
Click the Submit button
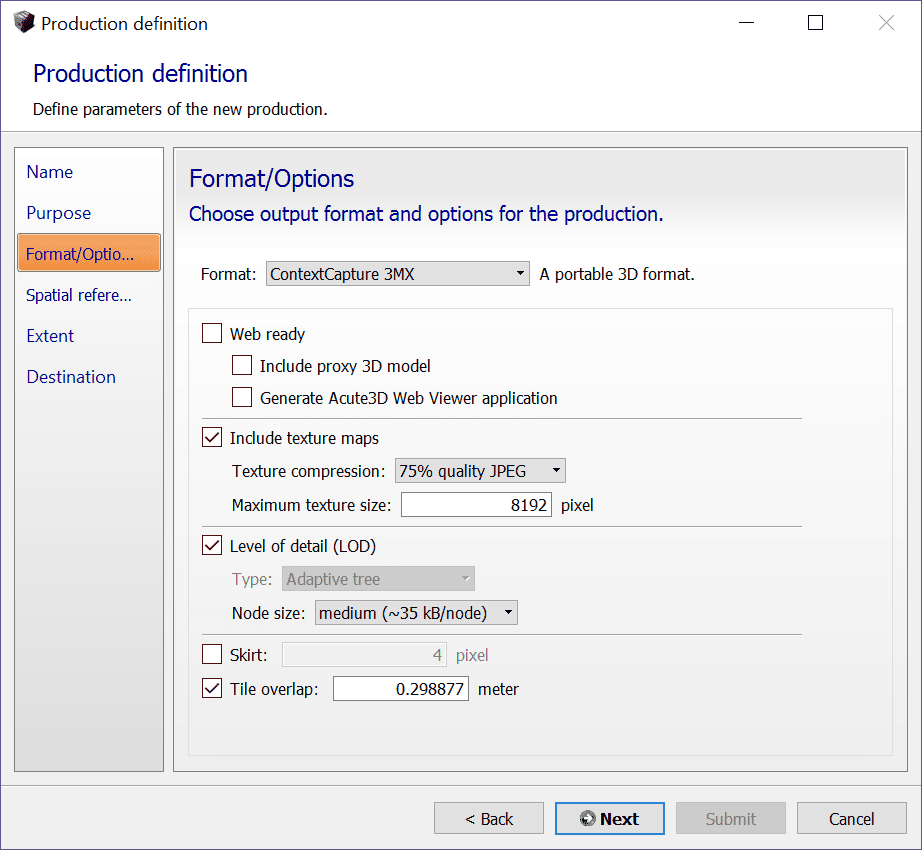(731, 818)
